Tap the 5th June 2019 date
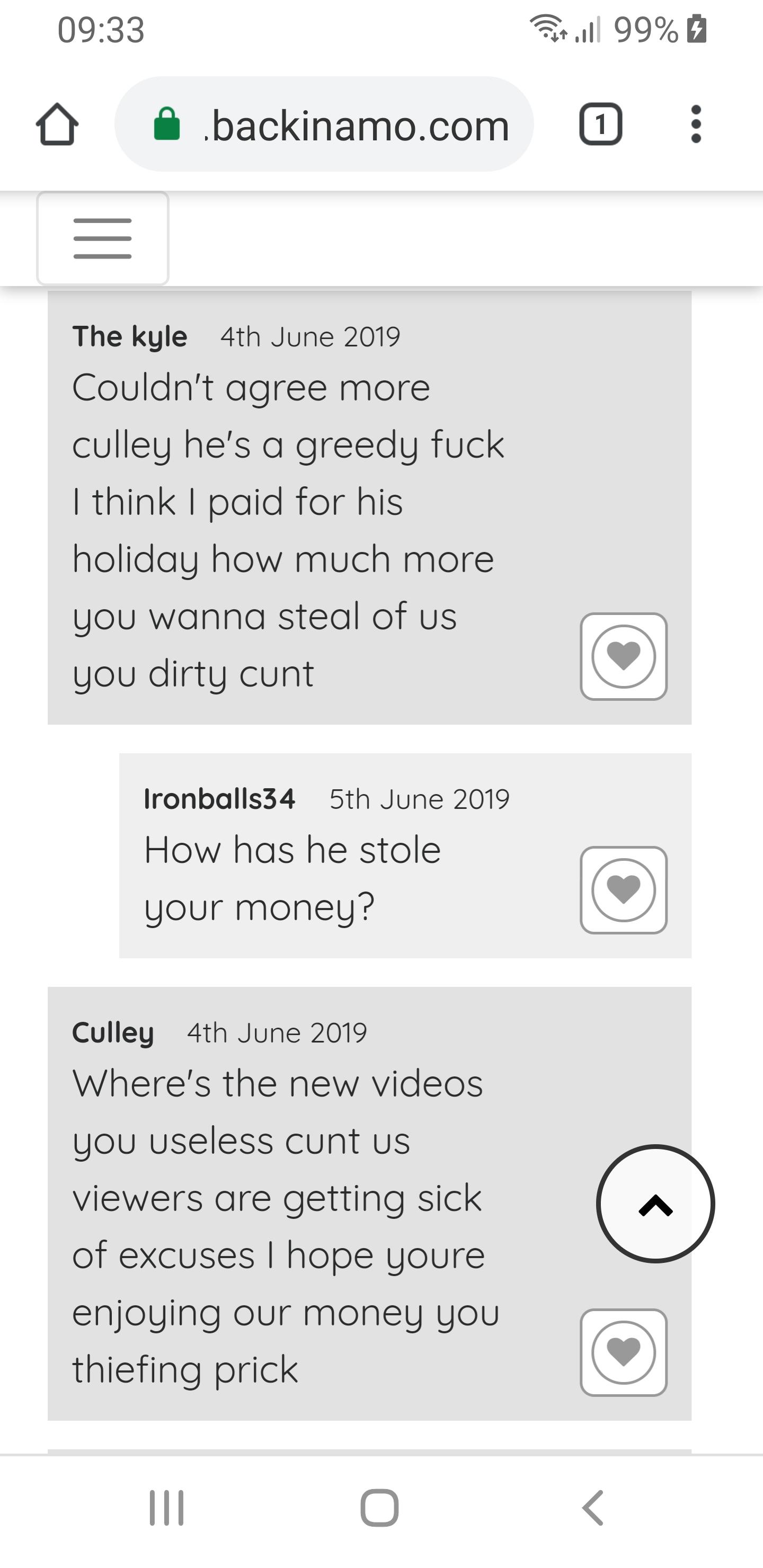 coord(419,799)
